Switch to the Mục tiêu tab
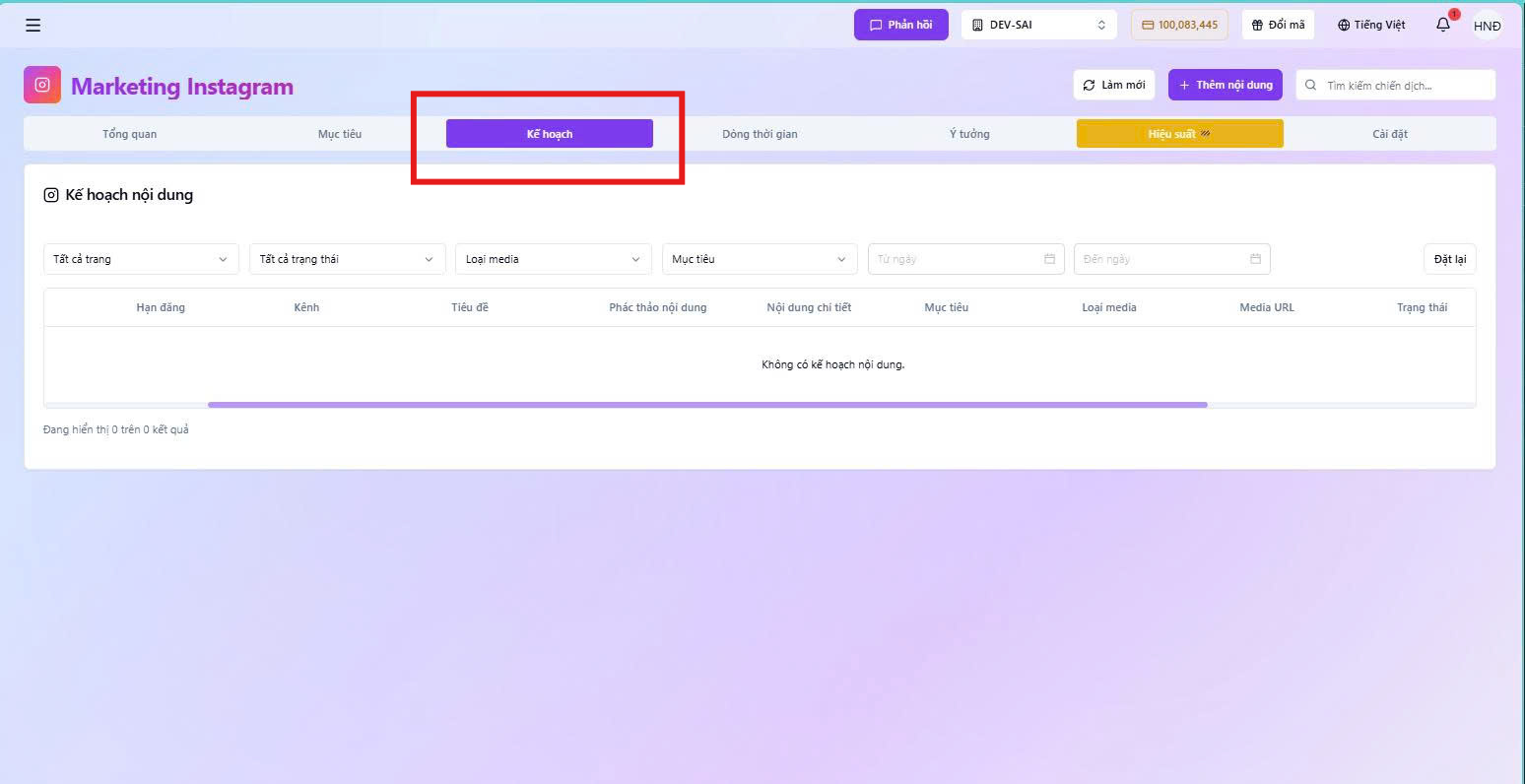Viewport: 1525px width, 784px height. click(340, 134)
